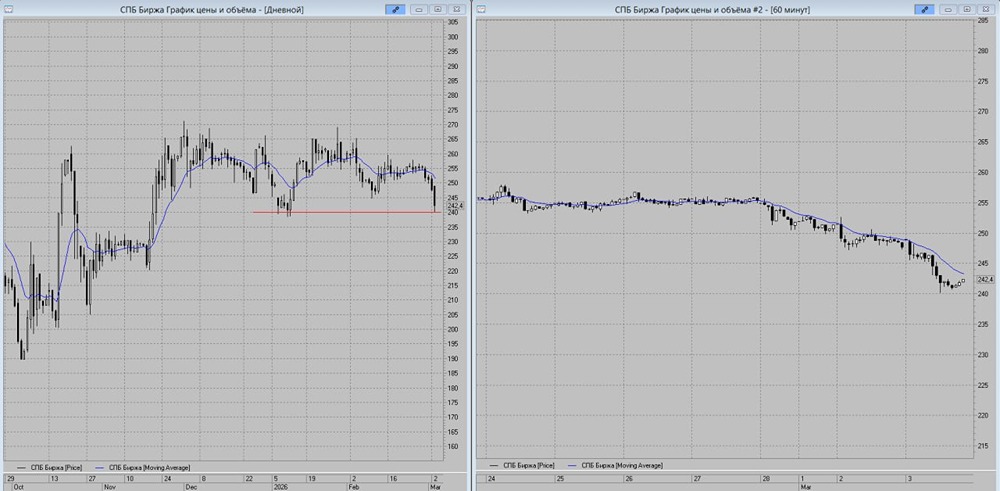Select the Moving Average legend entry in the daily chart
The width and height of the screenshot is (1000, 491).
click(x=142, y=468)
